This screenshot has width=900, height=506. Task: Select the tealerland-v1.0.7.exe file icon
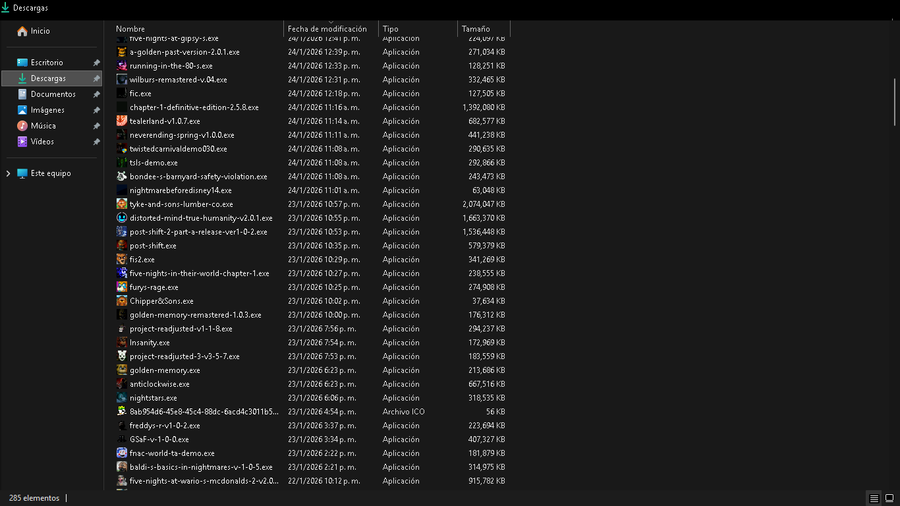[x=122, y=121]
